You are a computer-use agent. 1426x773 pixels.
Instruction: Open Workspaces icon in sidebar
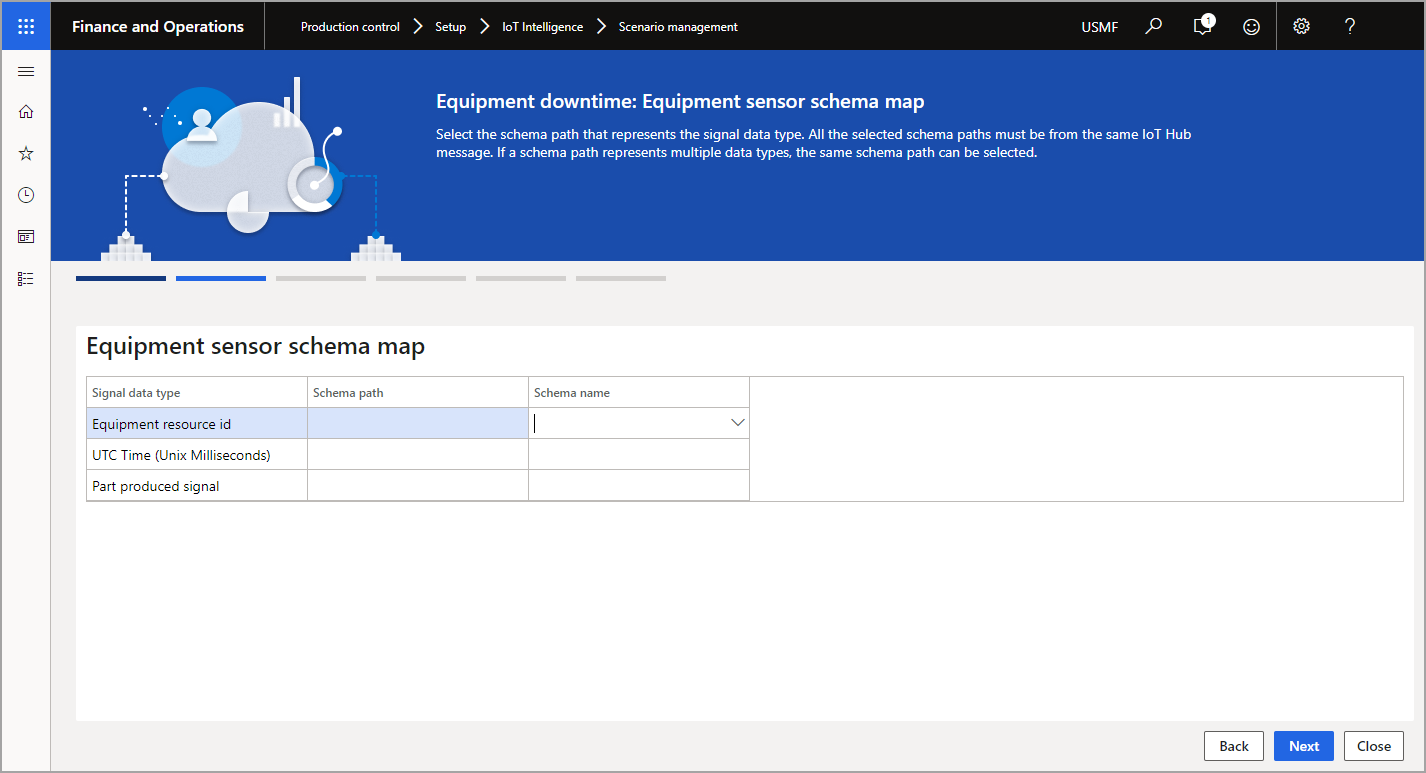(x=26, y=237)
